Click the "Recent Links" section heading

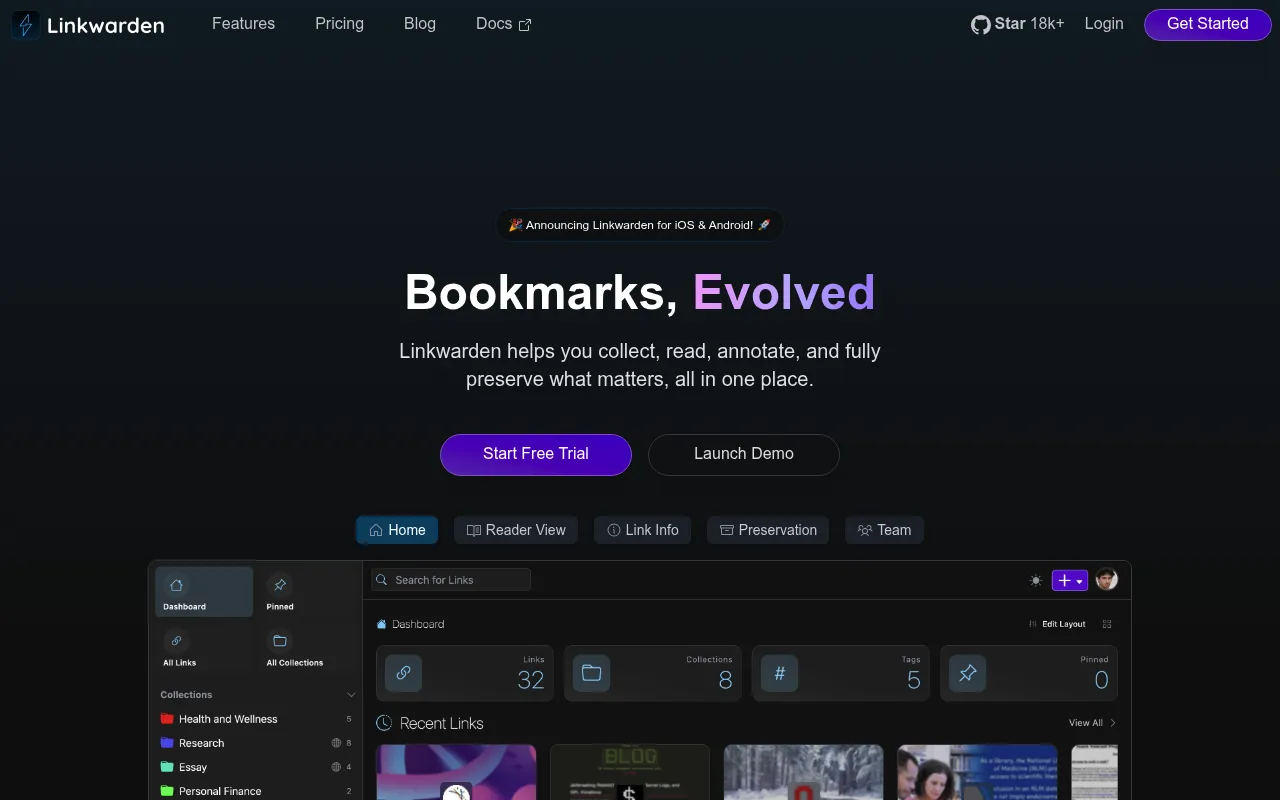[x=441, y=723]
